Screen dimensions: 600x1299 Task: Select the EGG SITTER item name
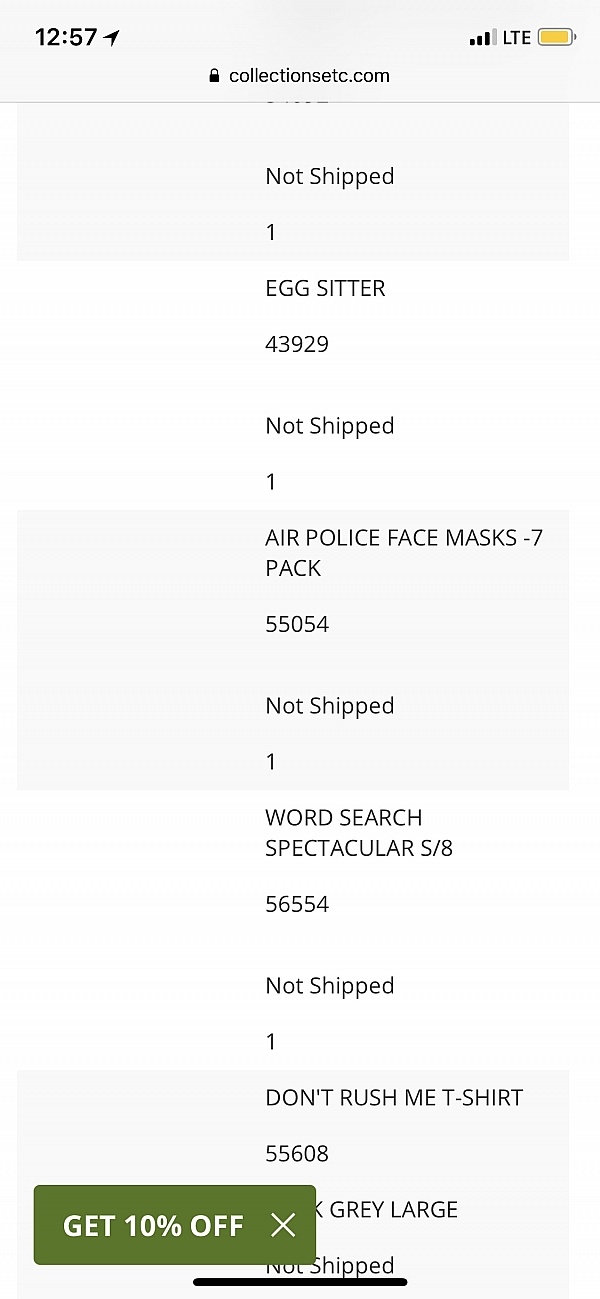tap(325, 288)
